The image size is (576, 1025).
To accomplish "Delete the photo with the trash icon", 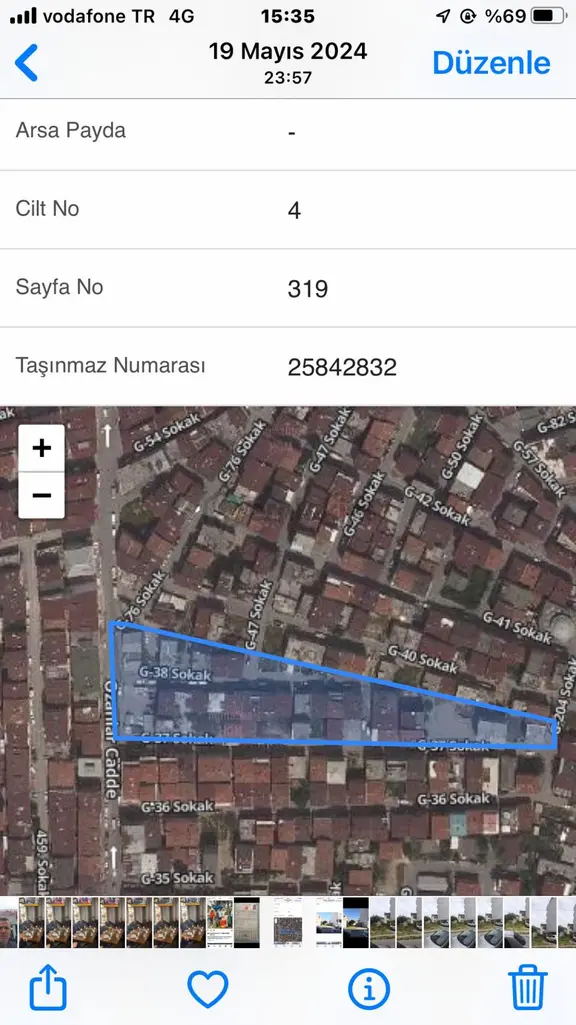I will (528, 987).
